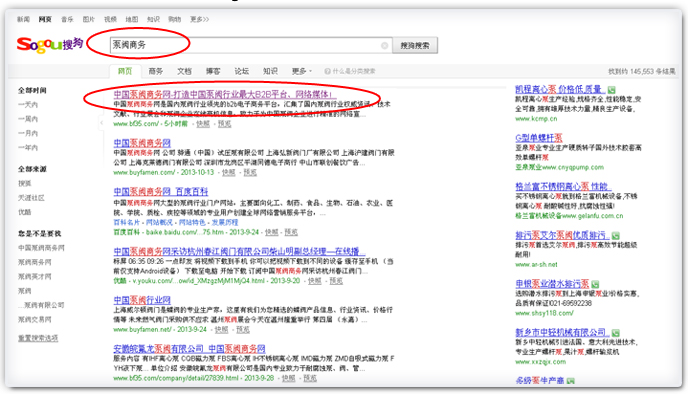Viewport: 688px width, 394px height.
Task: Click the green icon beside 凯程离心泵 ad
Action: point(612,90)
